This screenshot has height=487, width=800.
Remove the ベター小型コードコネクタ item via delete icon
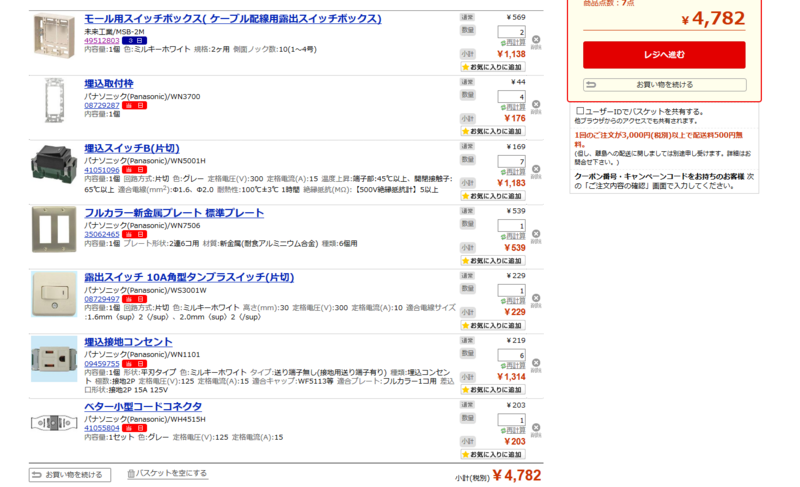click(x=536, y=428)
